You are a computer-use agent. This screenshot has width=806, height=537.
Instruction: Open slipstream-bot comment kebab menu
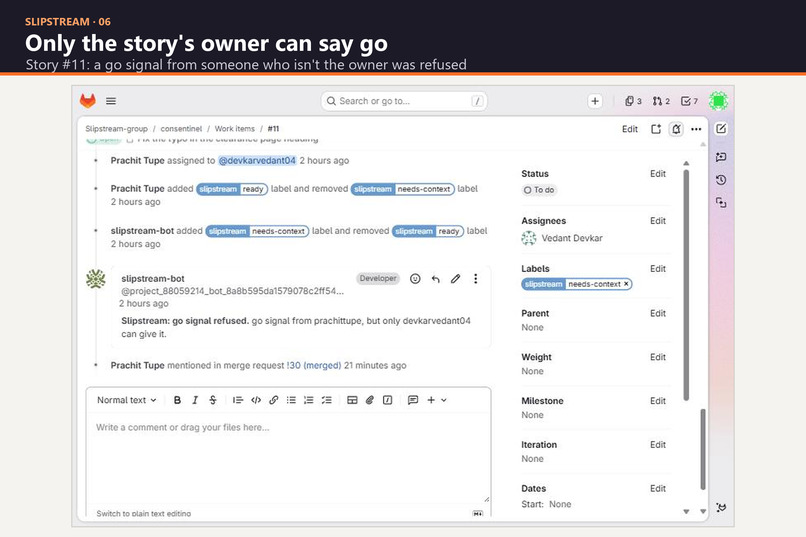tap(475, 279)
